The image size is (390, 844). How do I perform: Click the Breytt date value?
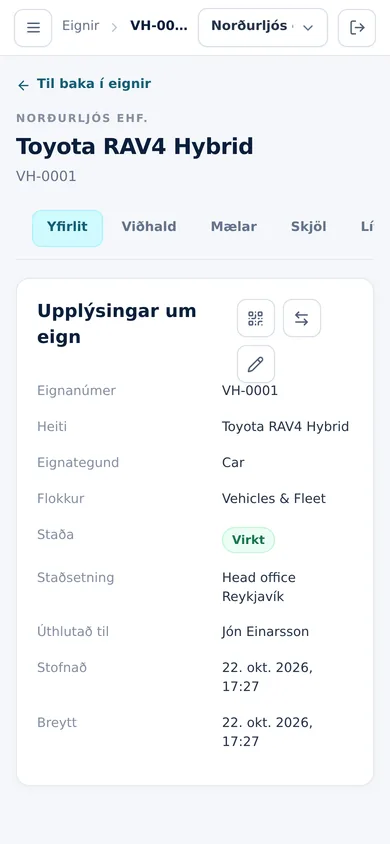pyautogui.click(x=268, y=732)
